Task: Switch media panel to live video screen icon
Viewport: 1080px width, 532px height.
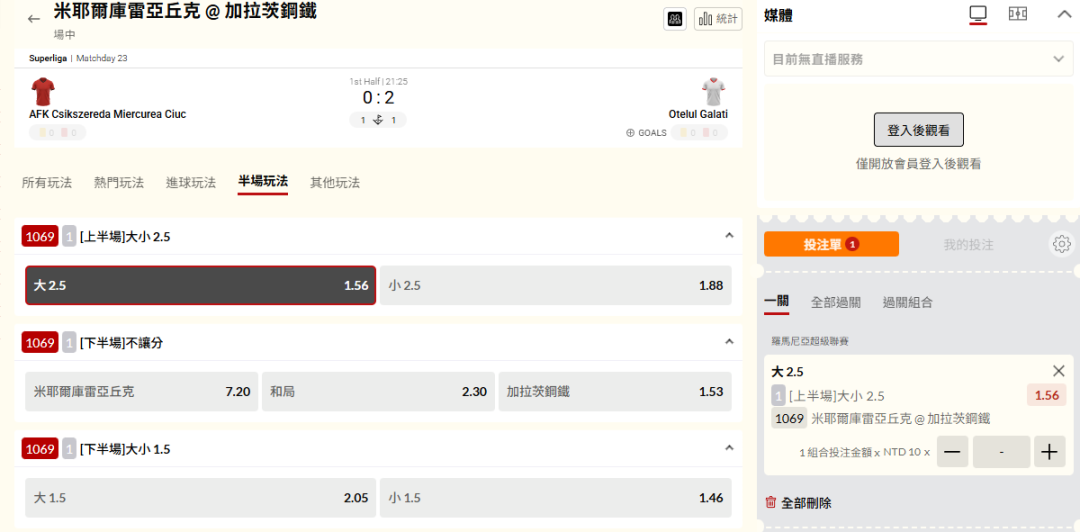Action: 978,14
